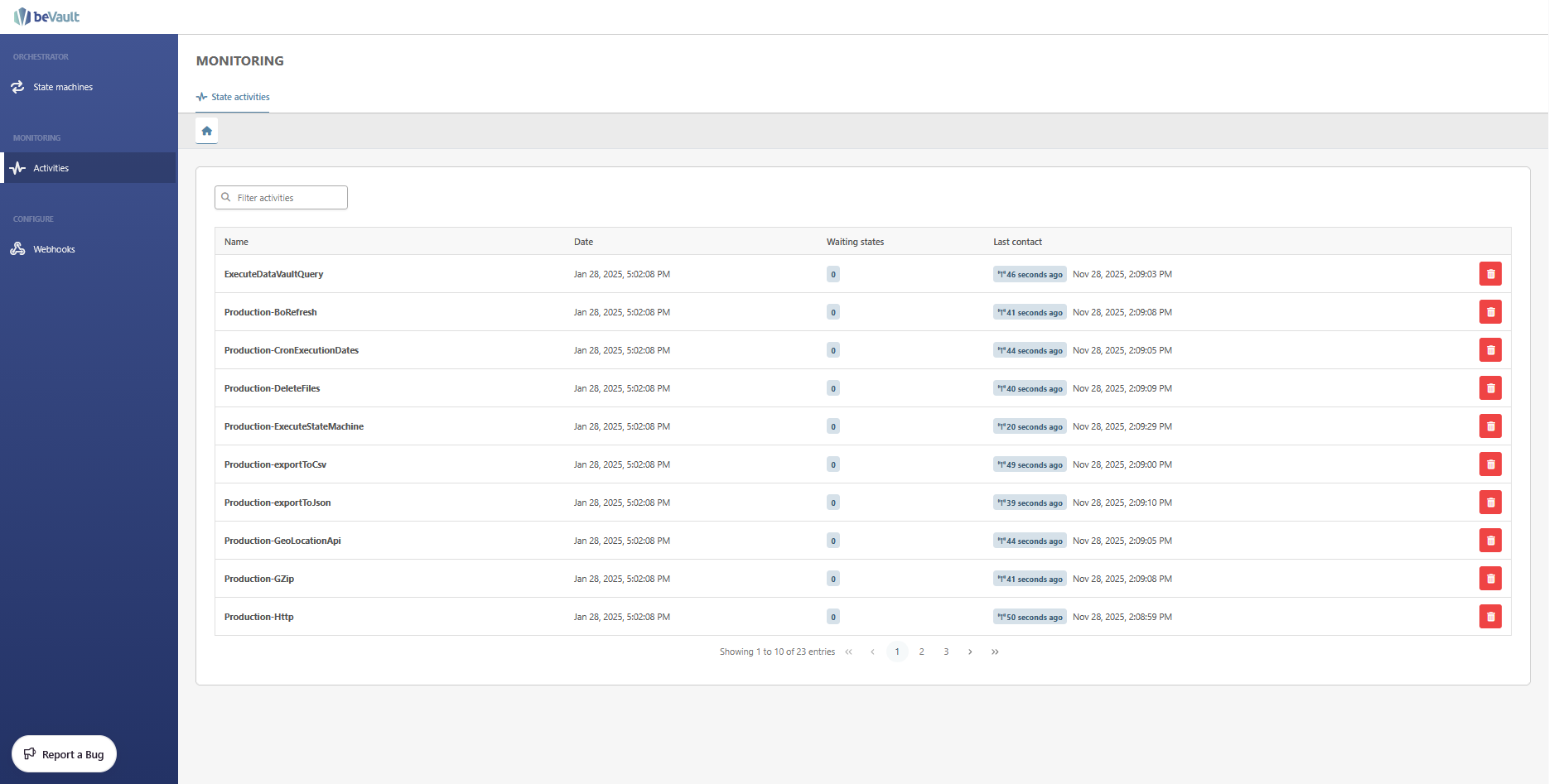1549x784 pixels.
Task: Click trash icon for Production-GZip
Action: (1490, 579)
